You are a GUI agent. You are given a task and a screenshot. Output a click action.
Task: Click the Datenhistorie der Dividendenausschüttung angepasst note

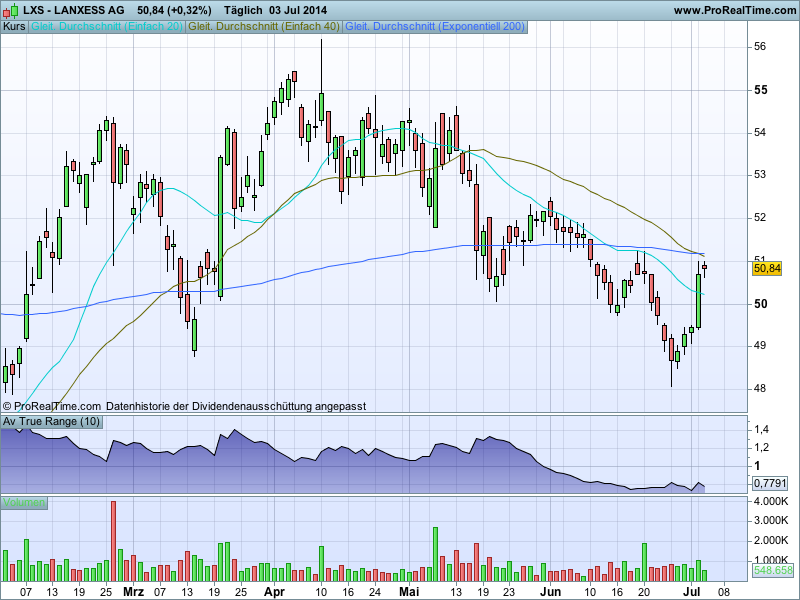coord(236,407)
